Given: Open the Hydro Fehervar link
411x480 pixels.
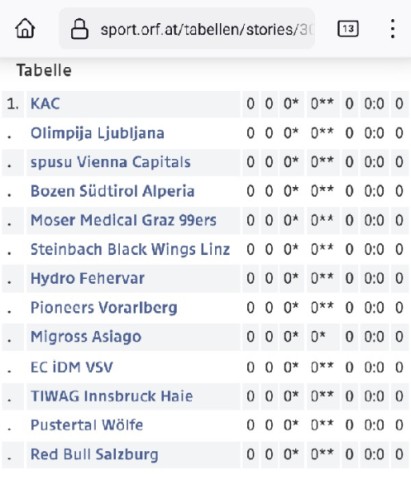Looking at the screenshot, I should [87, 278].
